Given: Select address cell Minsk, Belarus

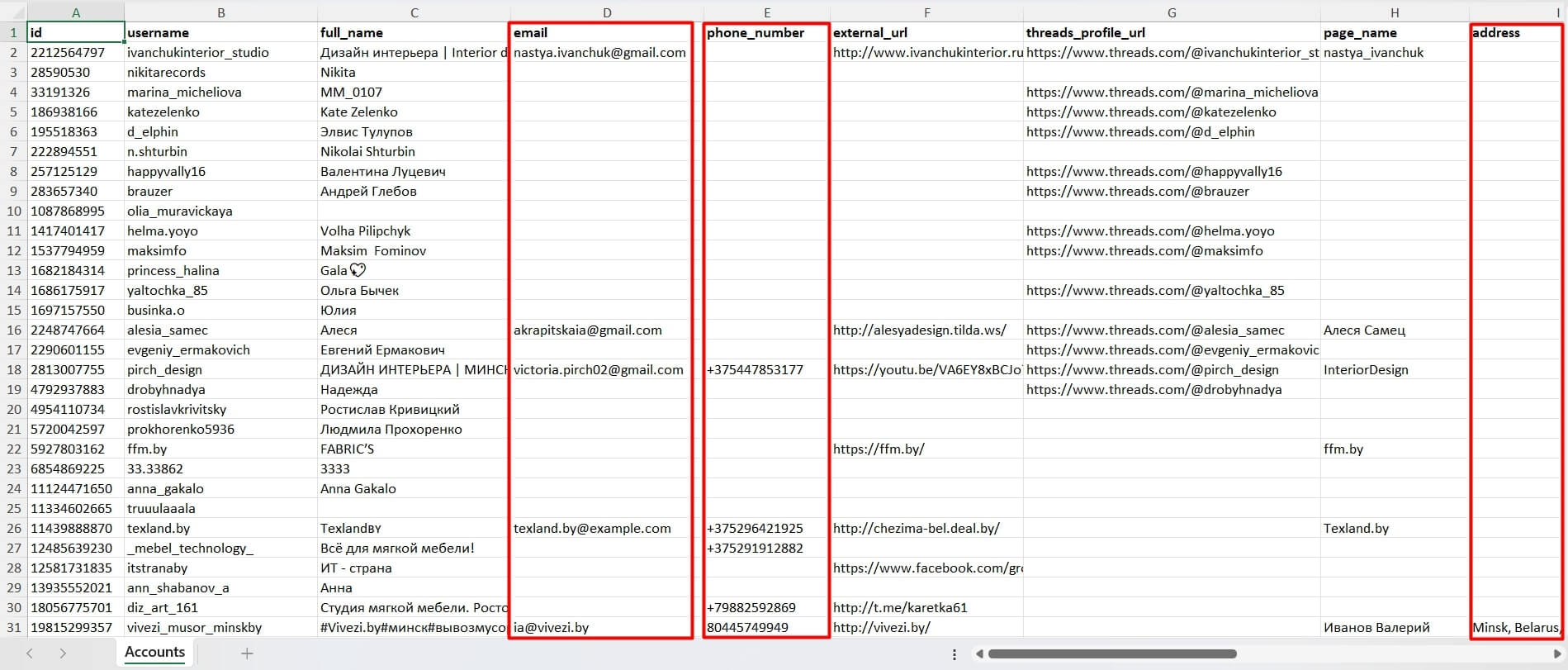Looking at the screenshot, I should (x=1518, y=627).
